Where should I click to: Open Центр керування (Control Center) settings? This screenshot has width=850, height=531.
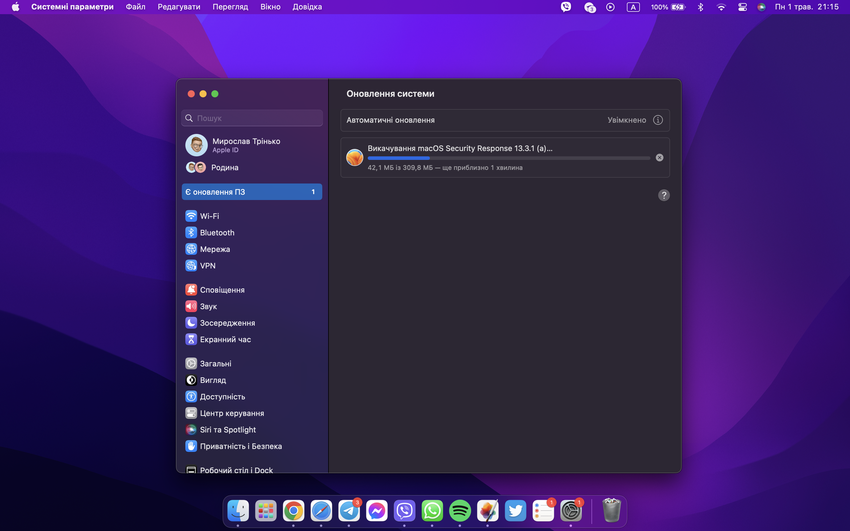click(x=231, y=413)
